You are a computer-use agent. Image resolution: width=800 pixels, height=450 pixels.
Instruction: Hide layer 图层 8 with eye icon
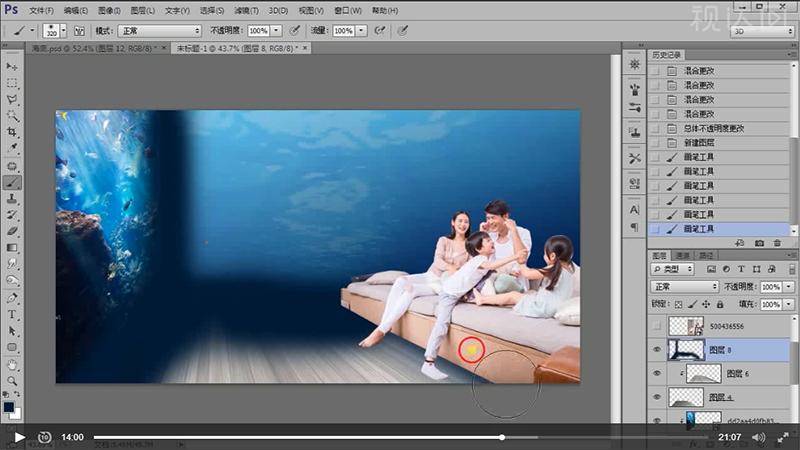pyautogui.click(x=657, y=349)
